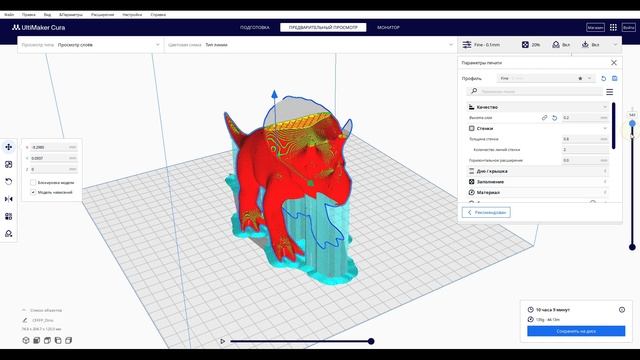Open the Profile Fine dropdown
Screen dimensions: 640x360
point(546,78)
